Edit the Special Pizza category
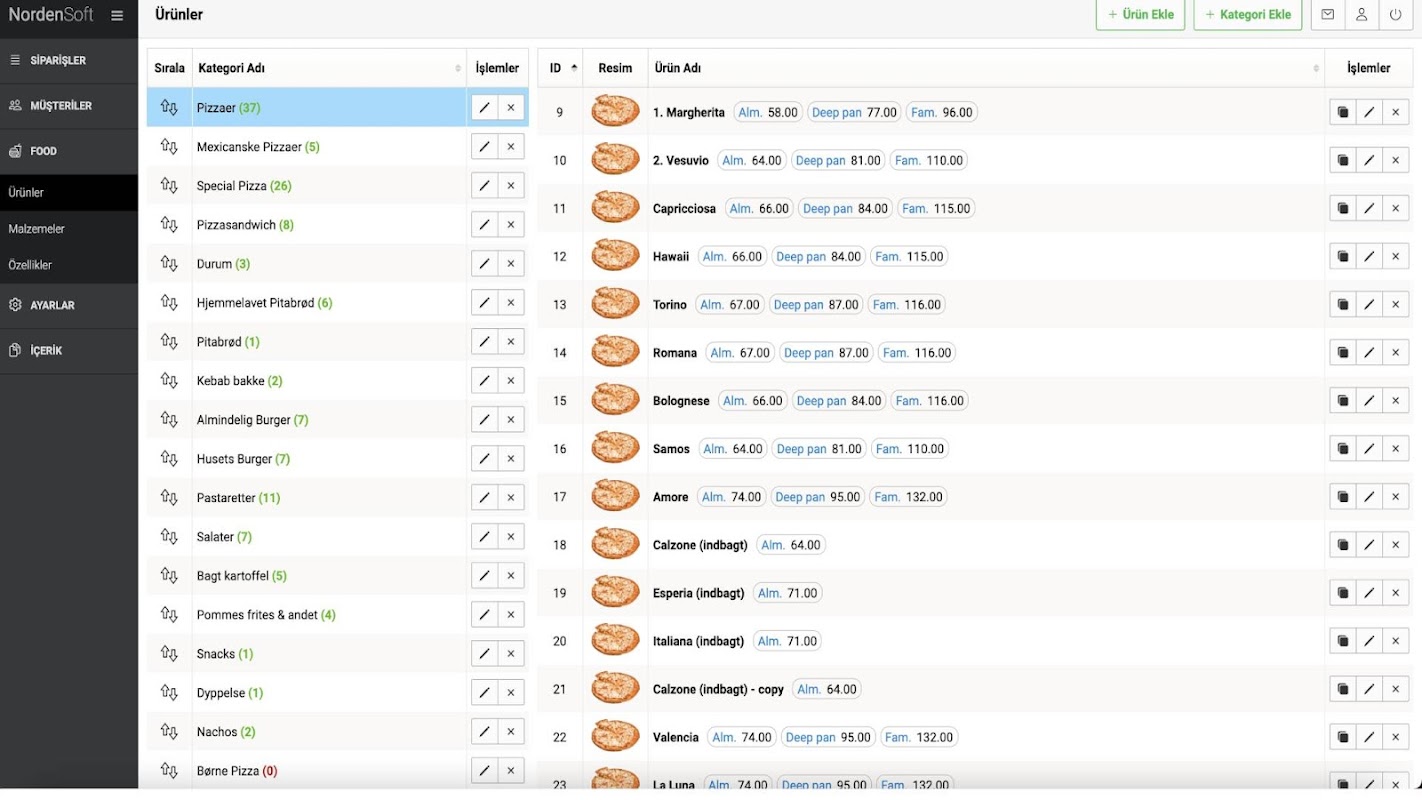This screenshot has height=800, width=1422. coord(484,186)
